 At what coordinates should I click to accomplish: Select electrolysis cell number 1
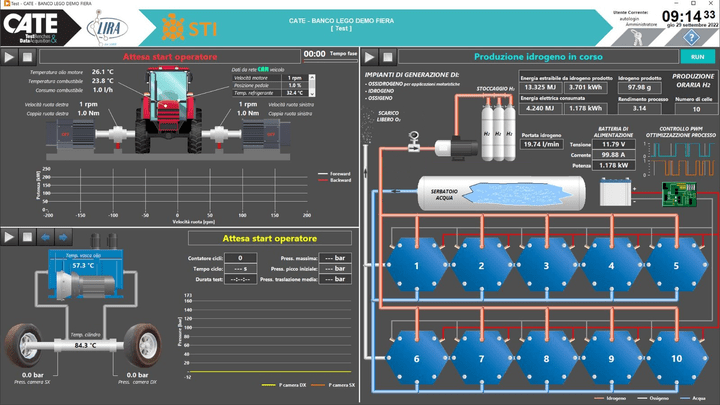pyautogui.click(x=416, y=266)
